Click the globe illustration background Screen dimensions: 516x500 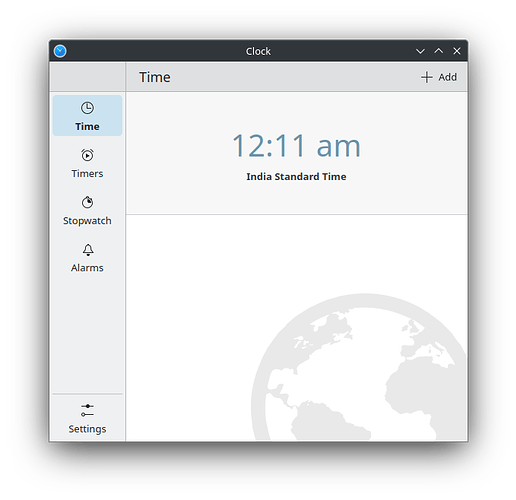[358, 367]
